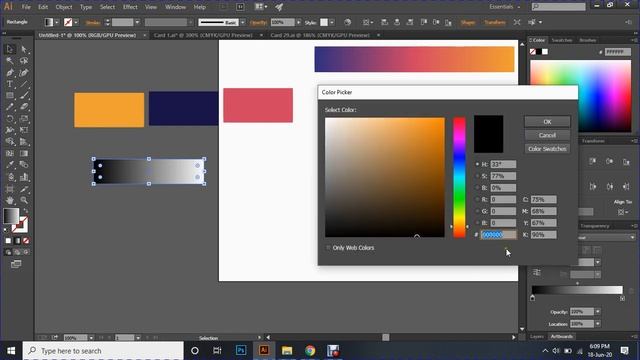Select the R red radio button
Screen dimensions: 640x360
(x=477, y=200)
